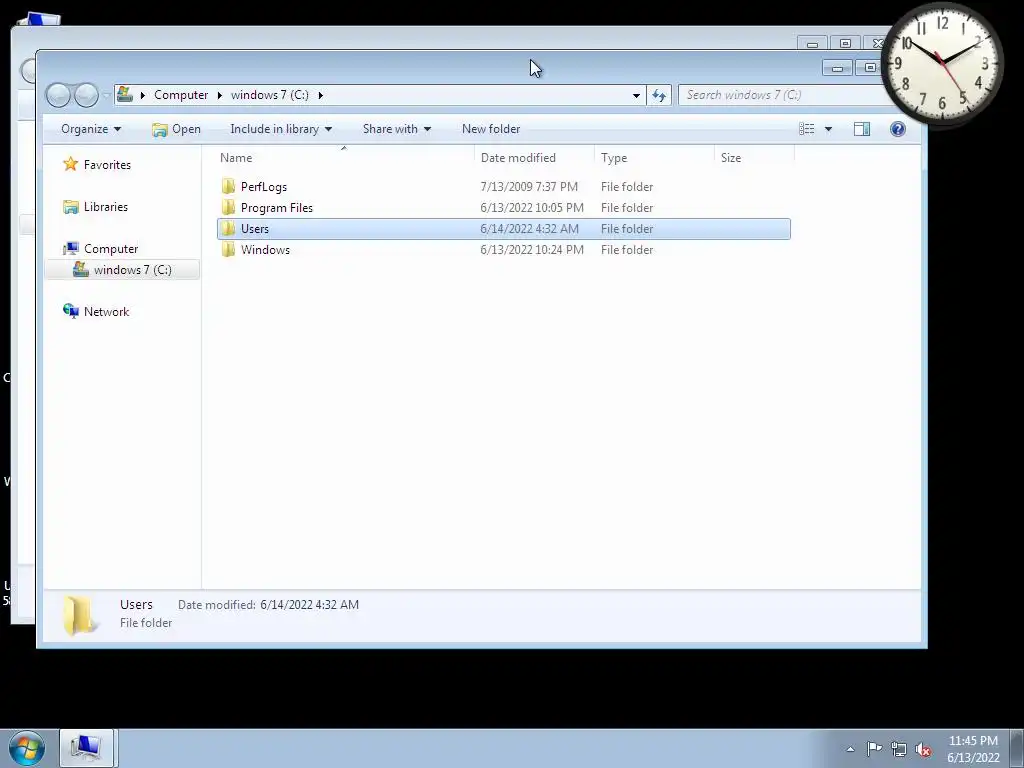Select the PerfLogs folder name
This screenshot has height=768, width=1024.
[264, 187]
